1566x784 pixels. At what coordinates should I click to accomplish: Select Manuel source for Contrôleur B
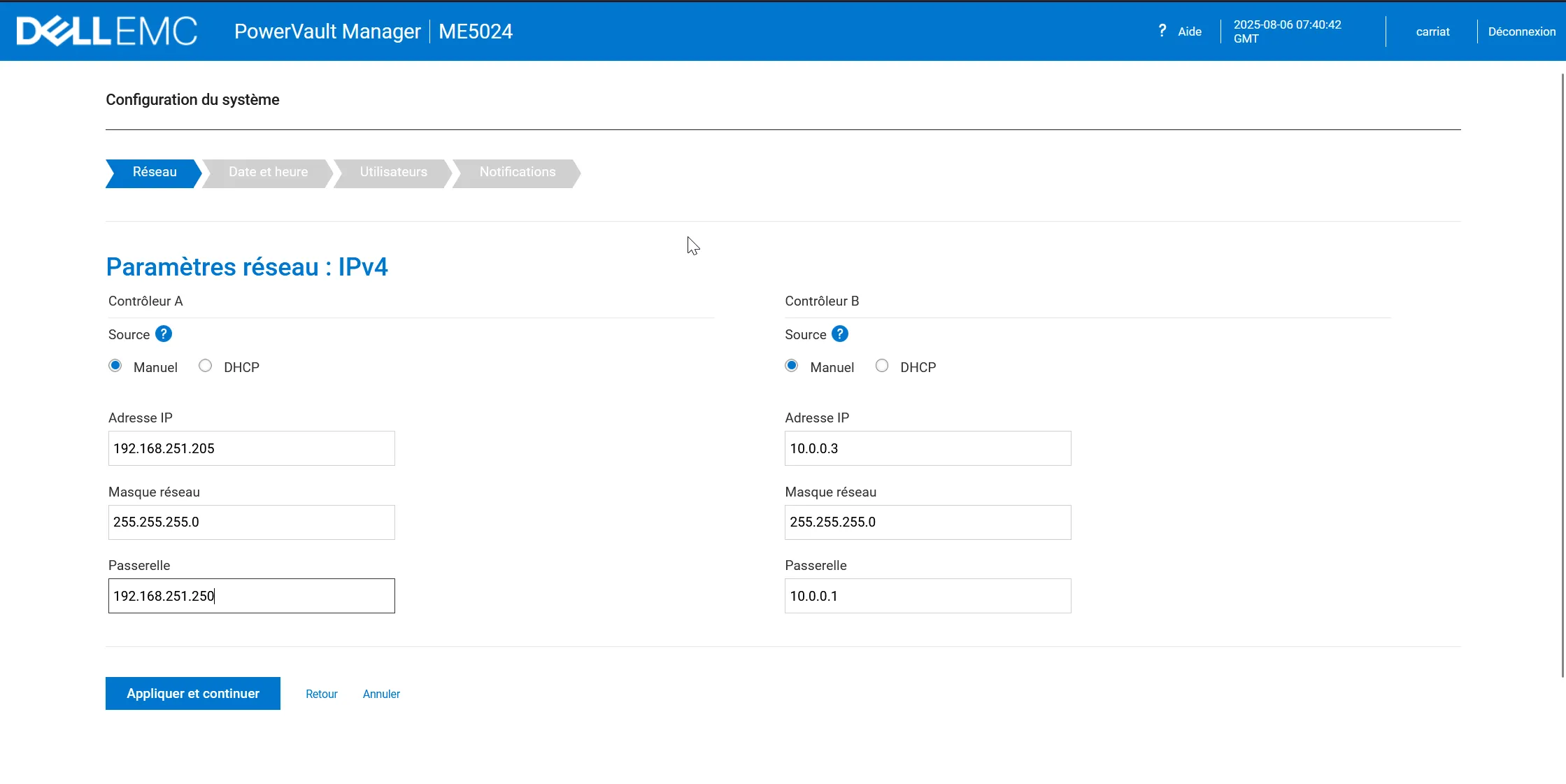point(792,366)
